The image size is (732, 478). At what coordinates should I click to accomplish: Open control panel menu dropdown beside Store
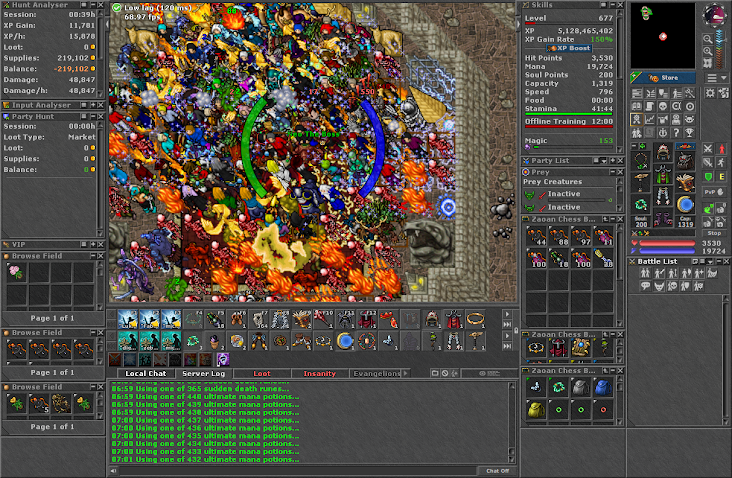(717, 78)
